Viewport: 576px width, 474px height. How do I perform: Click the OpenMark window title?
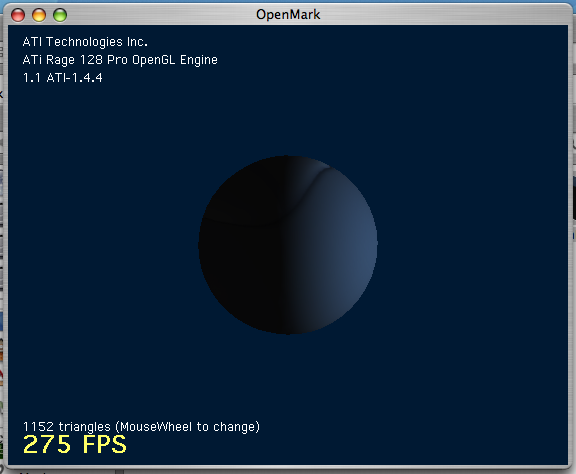[288, 15]
